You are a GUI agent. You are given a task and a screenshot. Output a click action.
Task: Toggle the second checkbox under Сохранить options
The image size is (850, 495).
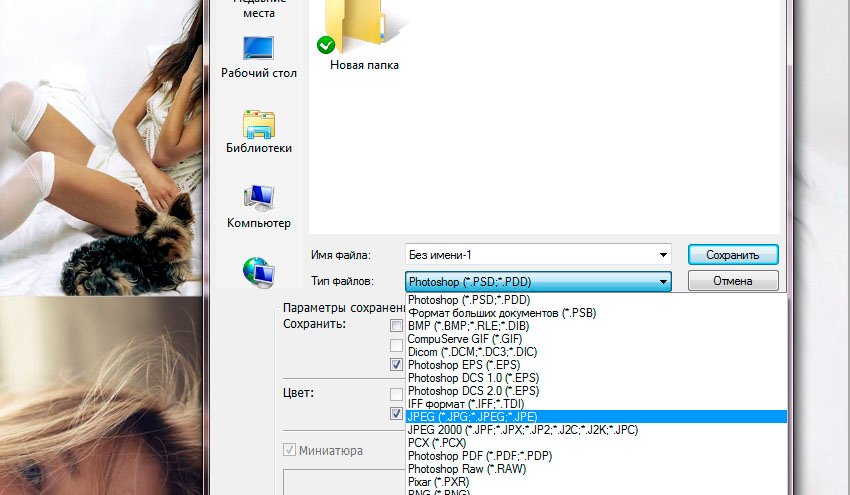(397, 345)
